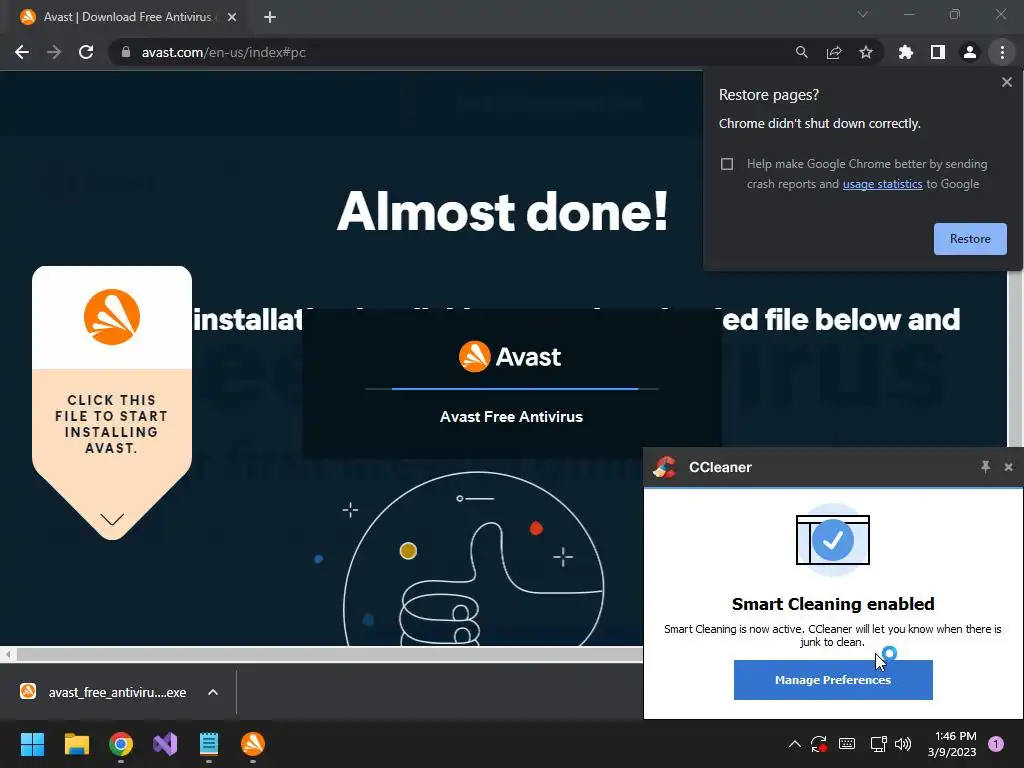Click the address bar URL

[223, 52]
